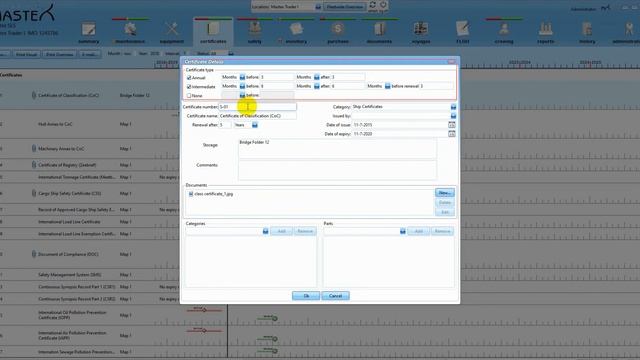Viewport: 640px width, 360px height.
Task: Open the Categories selection dropdown
Action: (265, 231)
